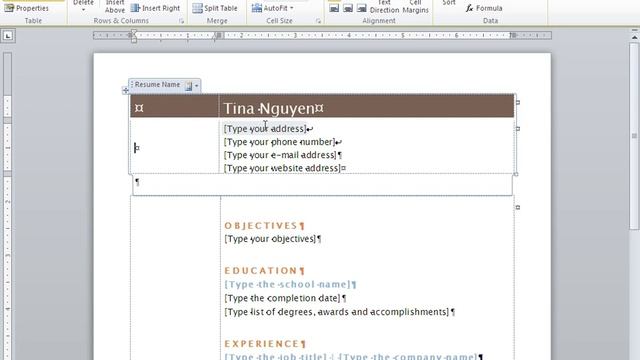Click [Type list of degrees, awards] placeholder
Screen dimensions: 640x360
tap(336, 312)
